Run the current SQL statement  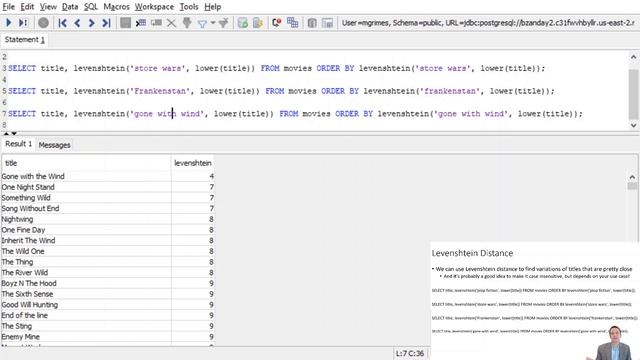tap(9, 23)
